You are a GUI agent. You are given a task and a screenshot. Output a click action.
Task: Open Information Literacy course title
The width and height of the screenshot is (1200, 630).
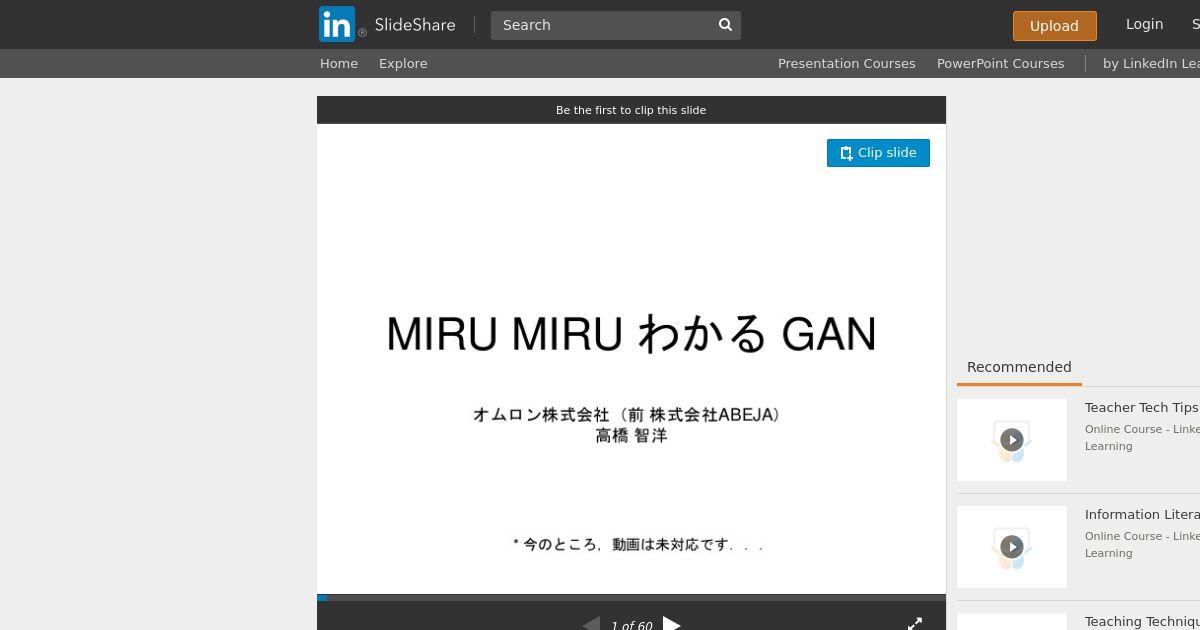click(x=1142, y=514)
